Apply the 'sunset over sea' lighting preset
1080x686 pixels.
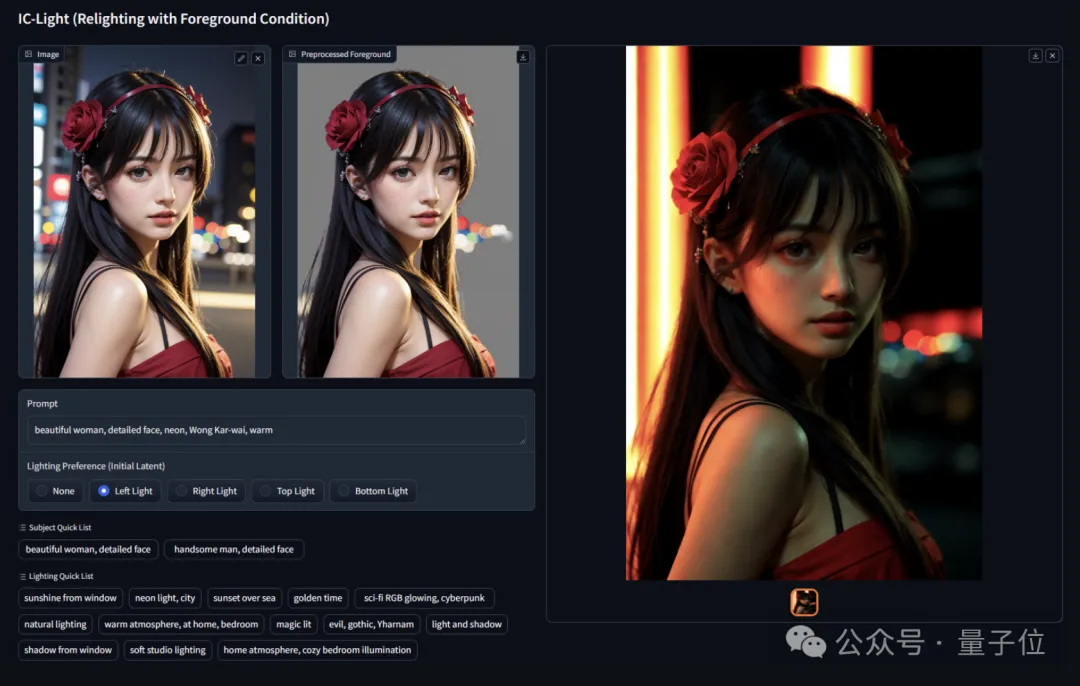click(x=244, y=598)
